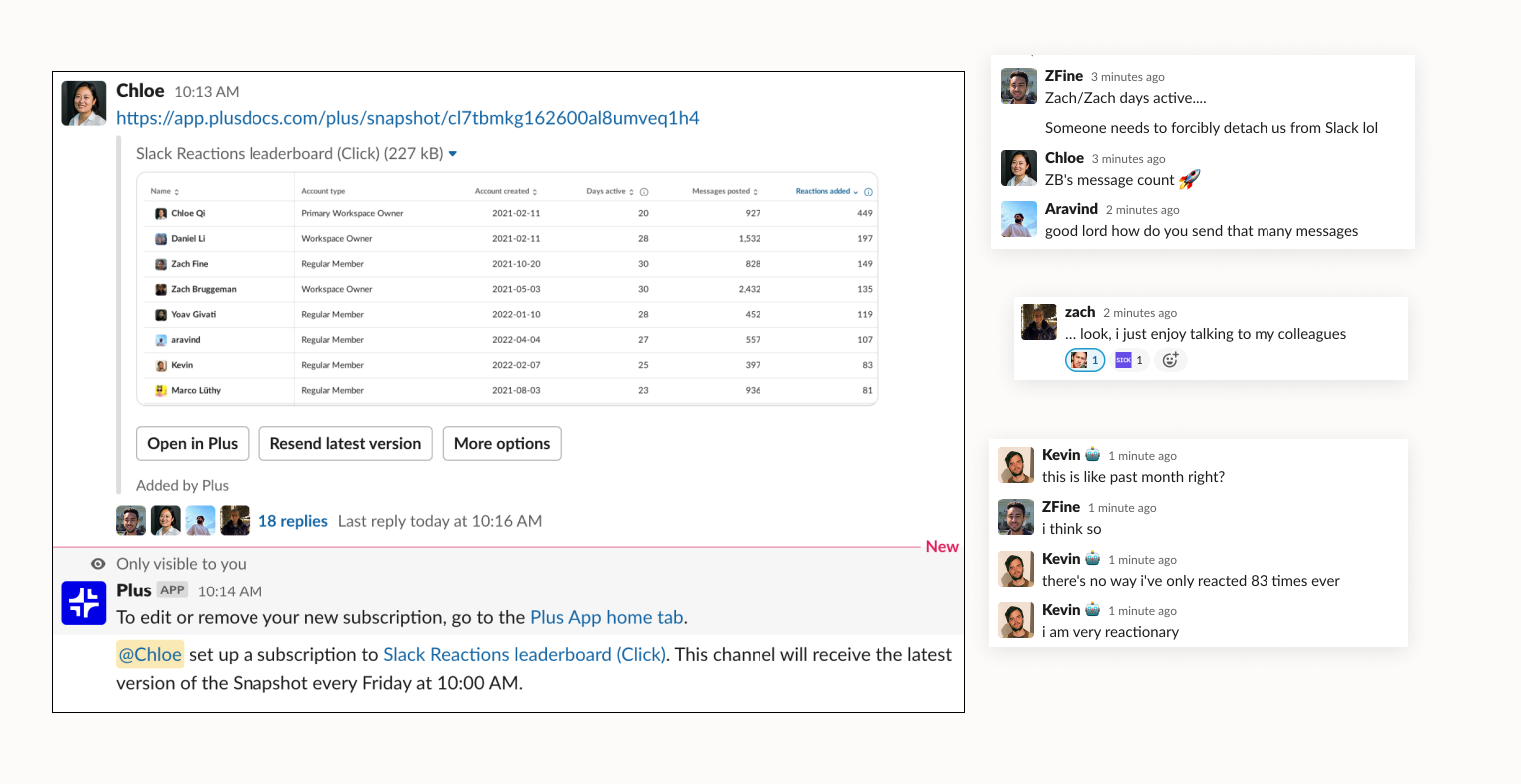The width and height of the screenshot is (1521, 784).
Task: Click Chloe's avatar on the 10:13 AM message
Action: click(84, 103)
